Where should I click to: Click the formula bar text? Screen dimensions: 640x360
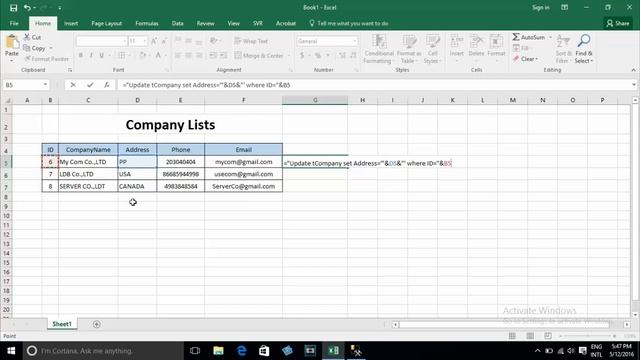pos(207,85)
